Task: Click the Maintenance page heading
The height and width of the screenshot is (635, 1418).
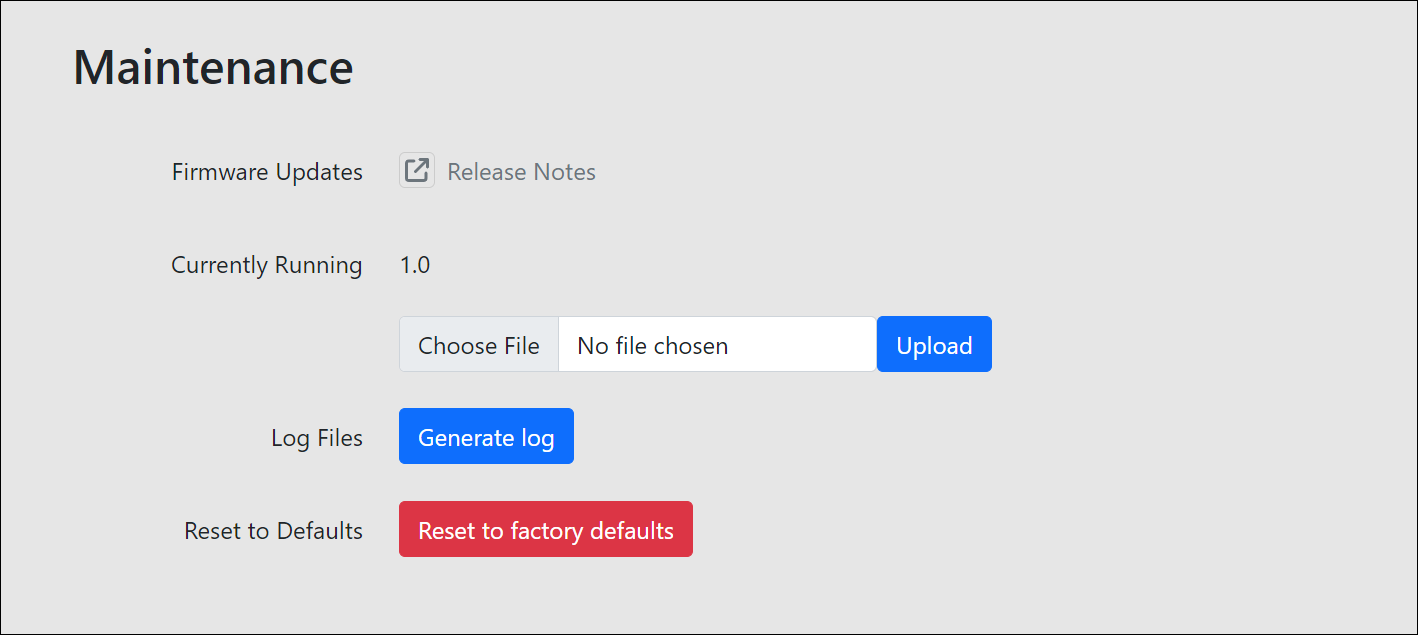Action: tap(213, 67)
